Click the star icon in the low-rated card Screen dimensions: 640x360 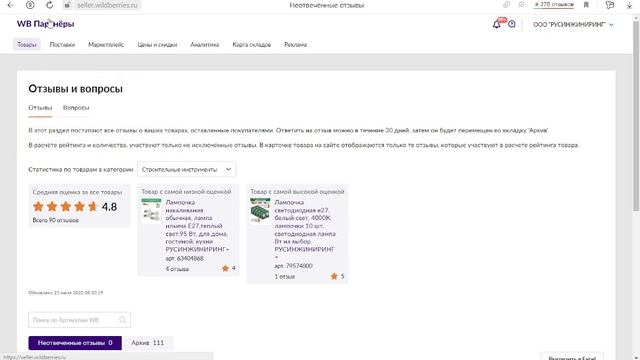225,268
